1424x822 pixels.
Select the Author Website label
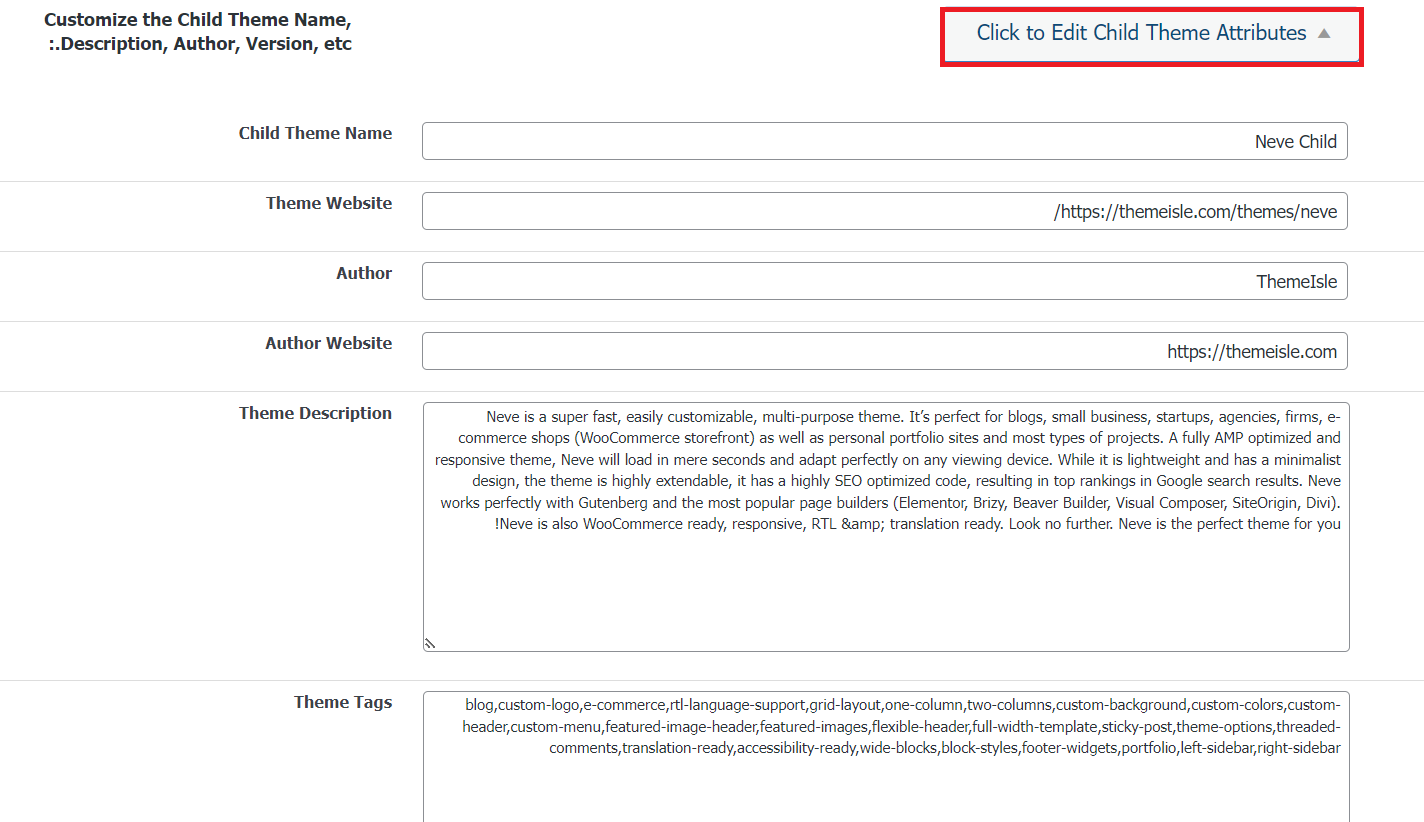click(x=328, y=343)
